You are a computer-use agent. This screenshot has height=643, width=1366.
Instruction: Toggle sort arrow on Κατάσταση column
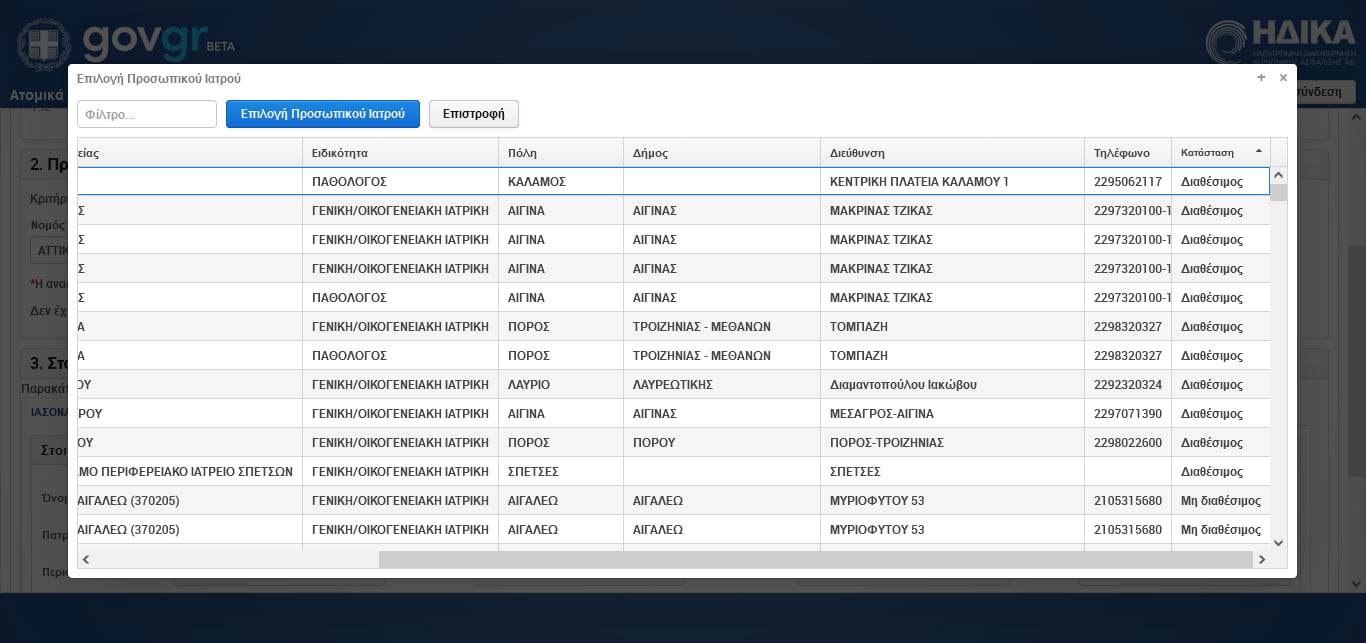point(1258,152)
